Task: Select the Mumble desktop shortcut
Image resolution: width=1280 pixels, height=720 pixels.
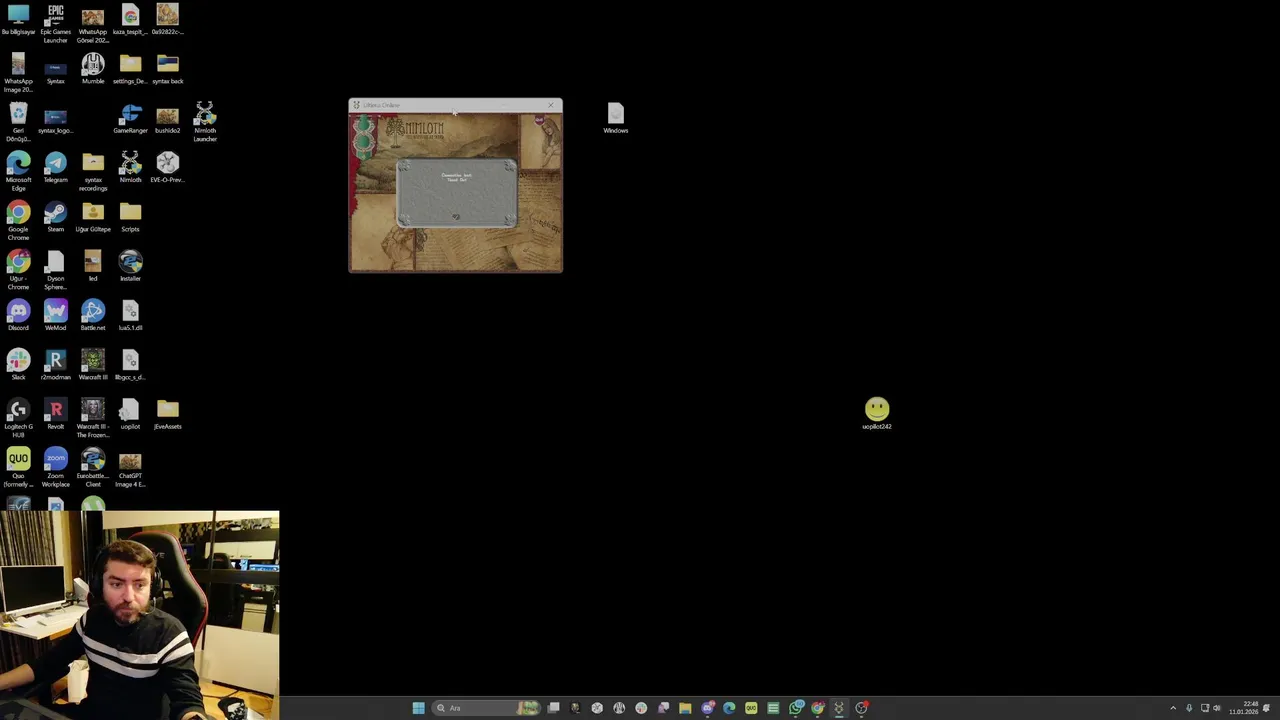Action: coord(93,69)
